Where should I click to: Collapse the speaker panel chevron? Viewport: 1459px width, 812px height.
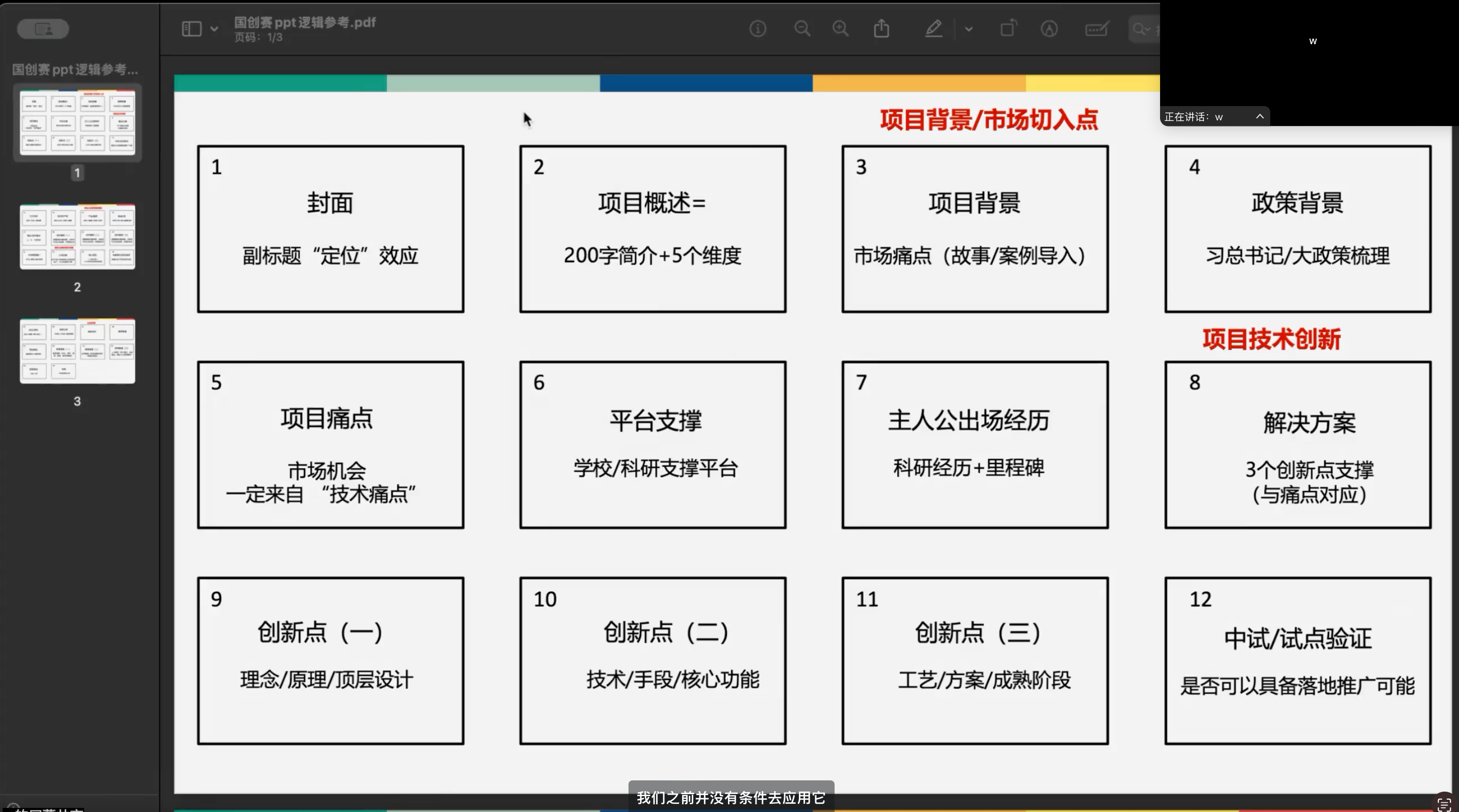point(1260,116)
